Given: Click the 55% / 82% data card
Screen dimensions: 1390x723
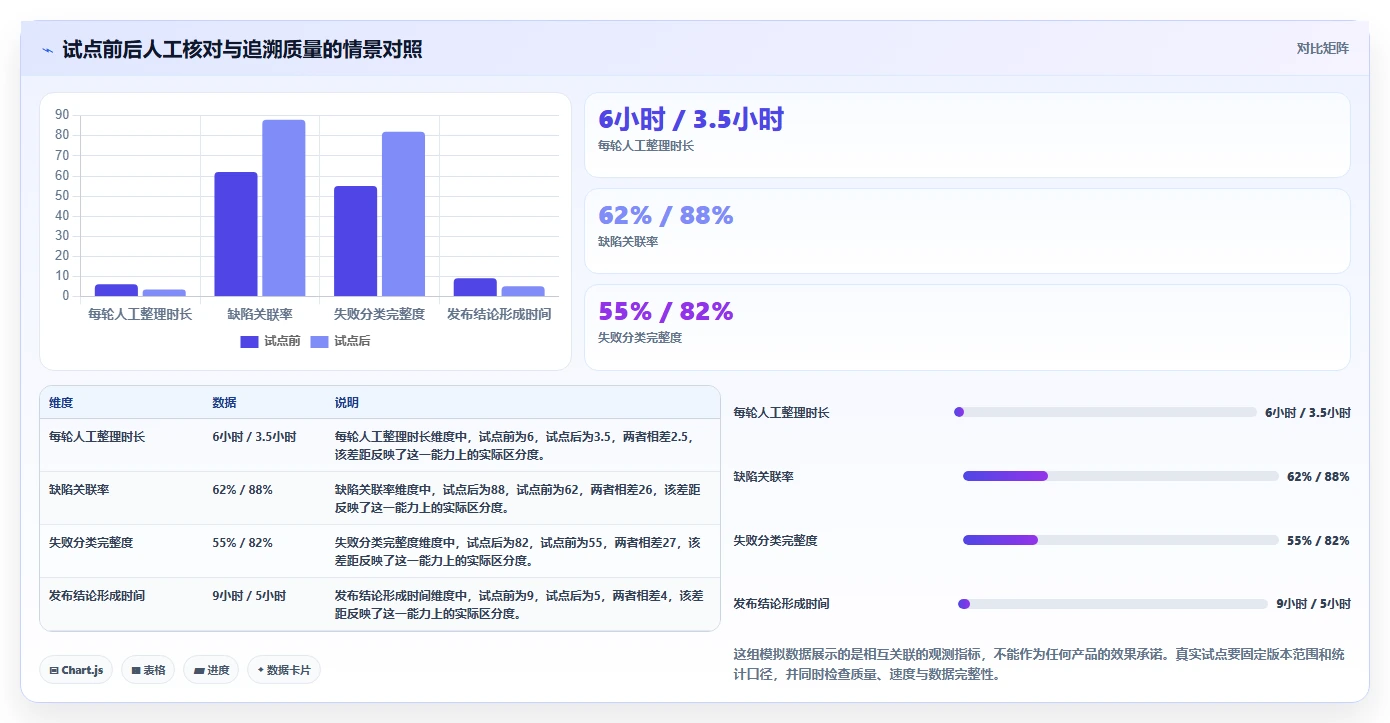Looking at the screenshot, I should point(967,327).
